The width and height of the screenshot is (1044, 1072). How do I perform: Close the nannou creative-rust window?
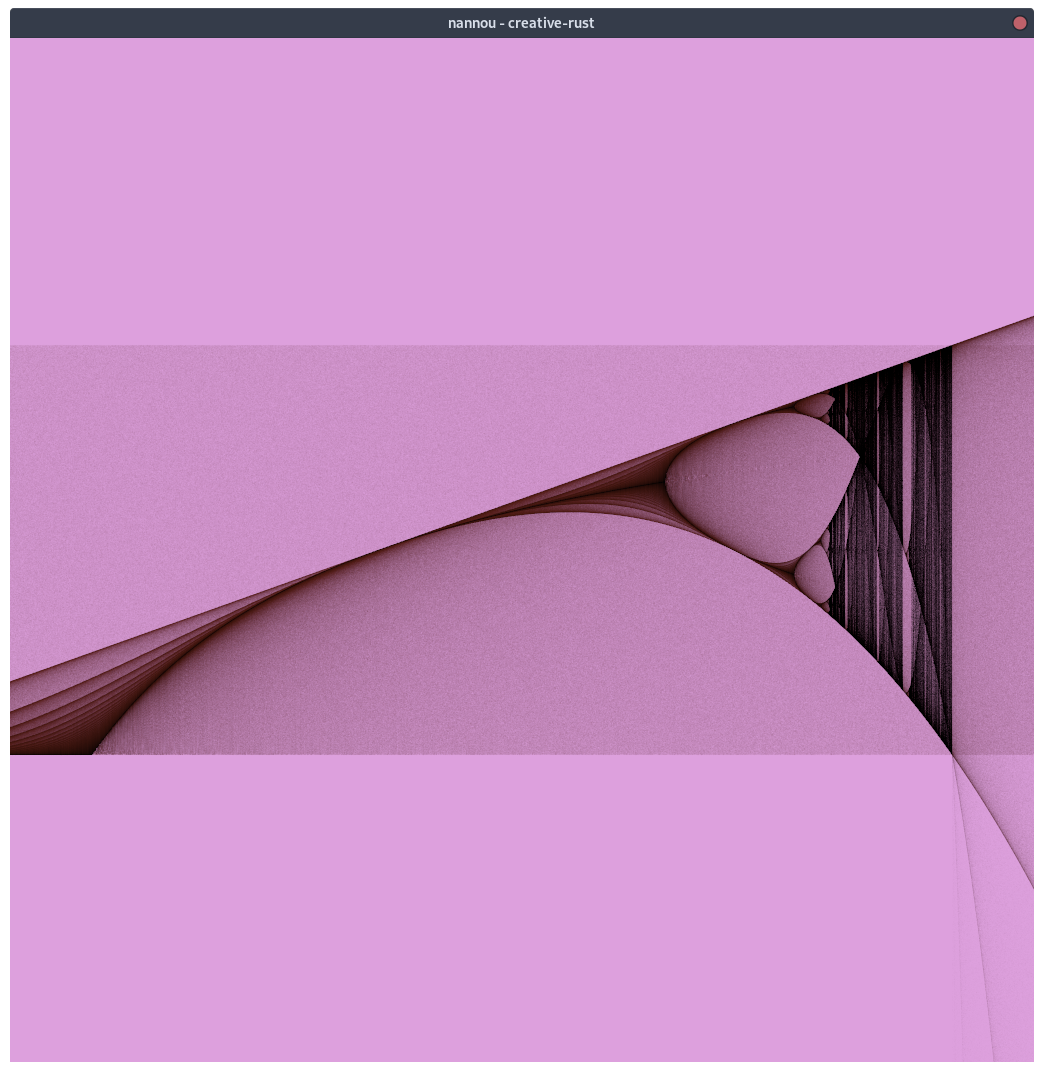coord(1020,23)
